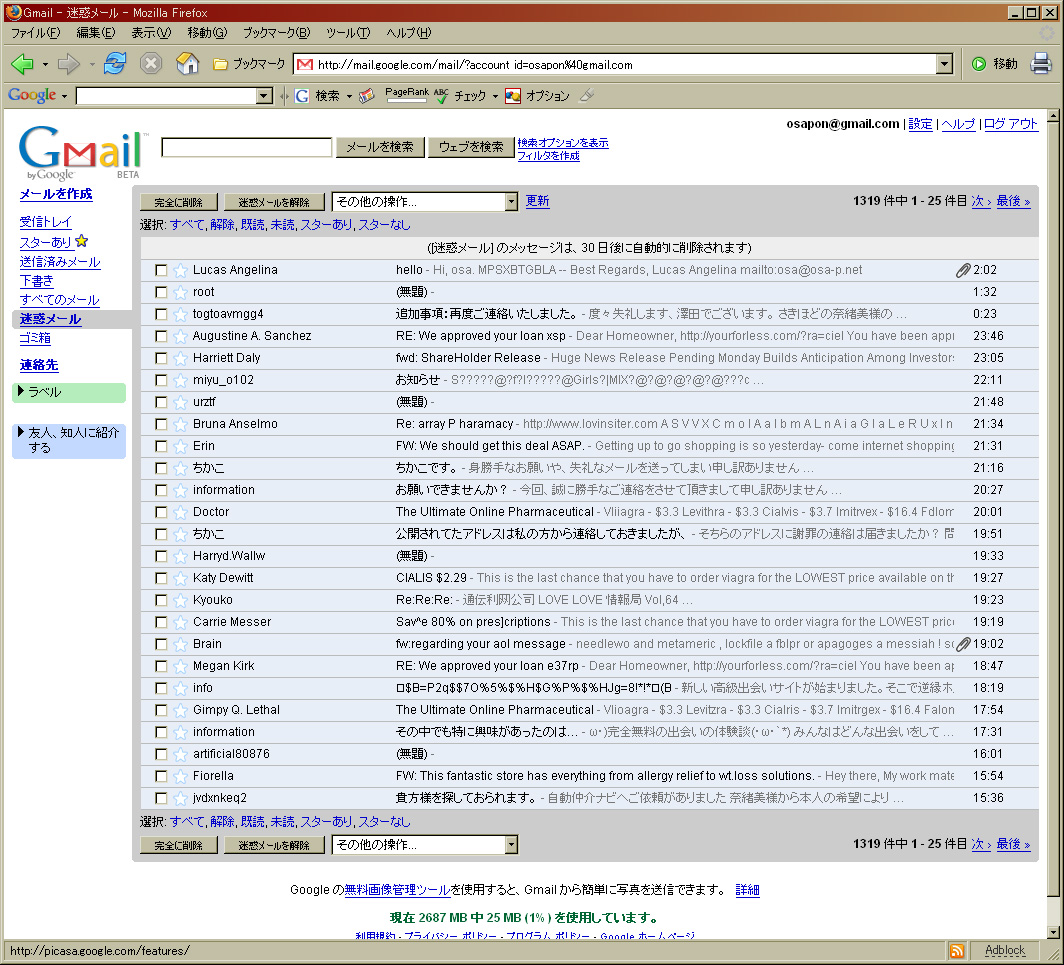Check the box for Lucas Angelina's message
Viewport: 1064px width, 965px height.
click(x=161, y=270)
